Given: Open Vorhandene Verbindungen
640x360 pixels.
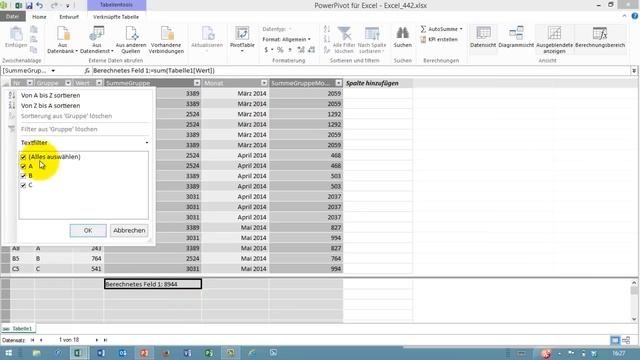Looking at the screenshot, I should coord(166,39).
